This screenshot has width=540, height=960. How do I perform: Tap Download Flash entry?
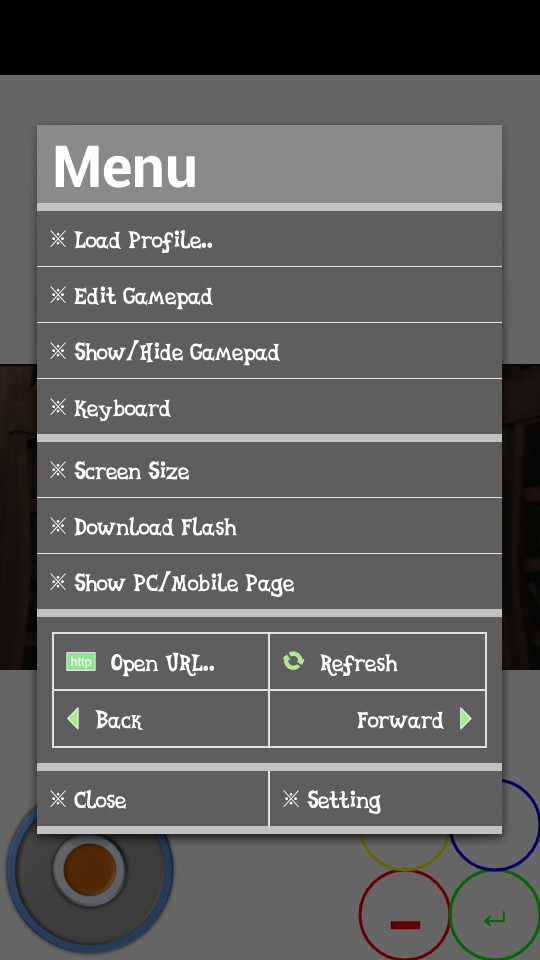269,526
